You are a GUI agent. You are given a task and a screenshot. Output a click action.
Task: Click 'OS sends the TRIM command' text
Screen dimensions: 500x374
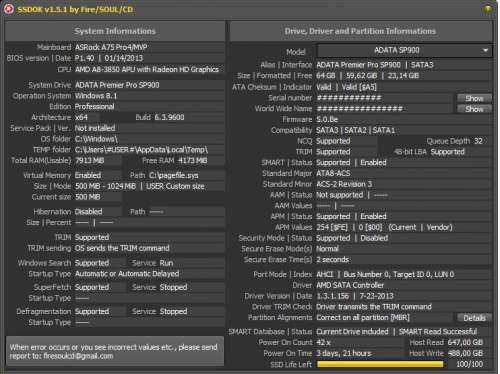tap(122, 248)
